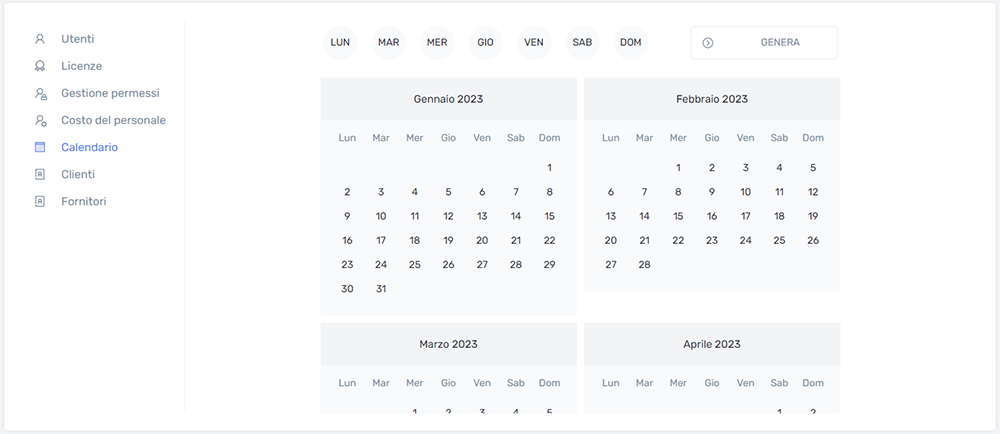This screenshot has height=434, width=1000.
Task: Select day 17 in Gennaio 2023
Action: 381,240
